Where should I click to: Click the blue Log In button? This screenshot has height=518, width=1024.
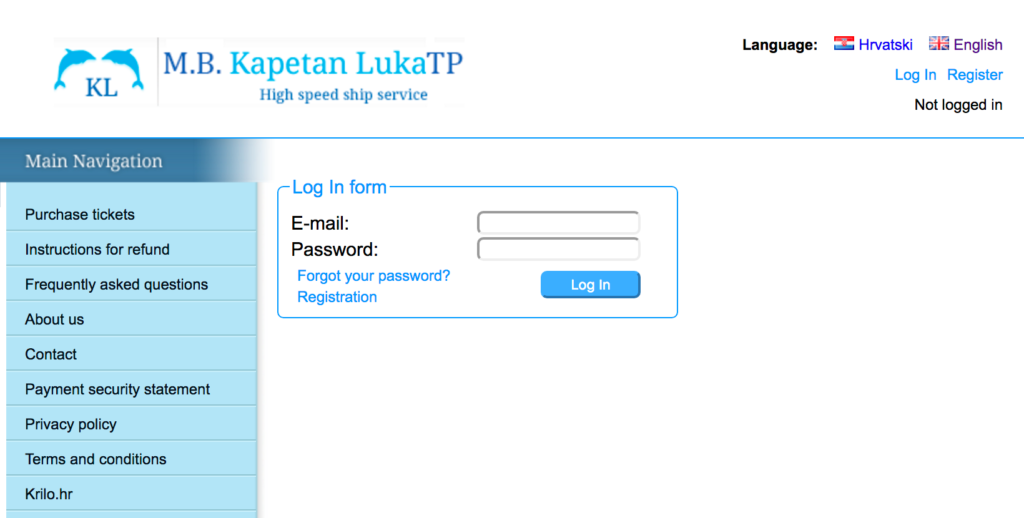pyautogui.click(x=590, y=285)
